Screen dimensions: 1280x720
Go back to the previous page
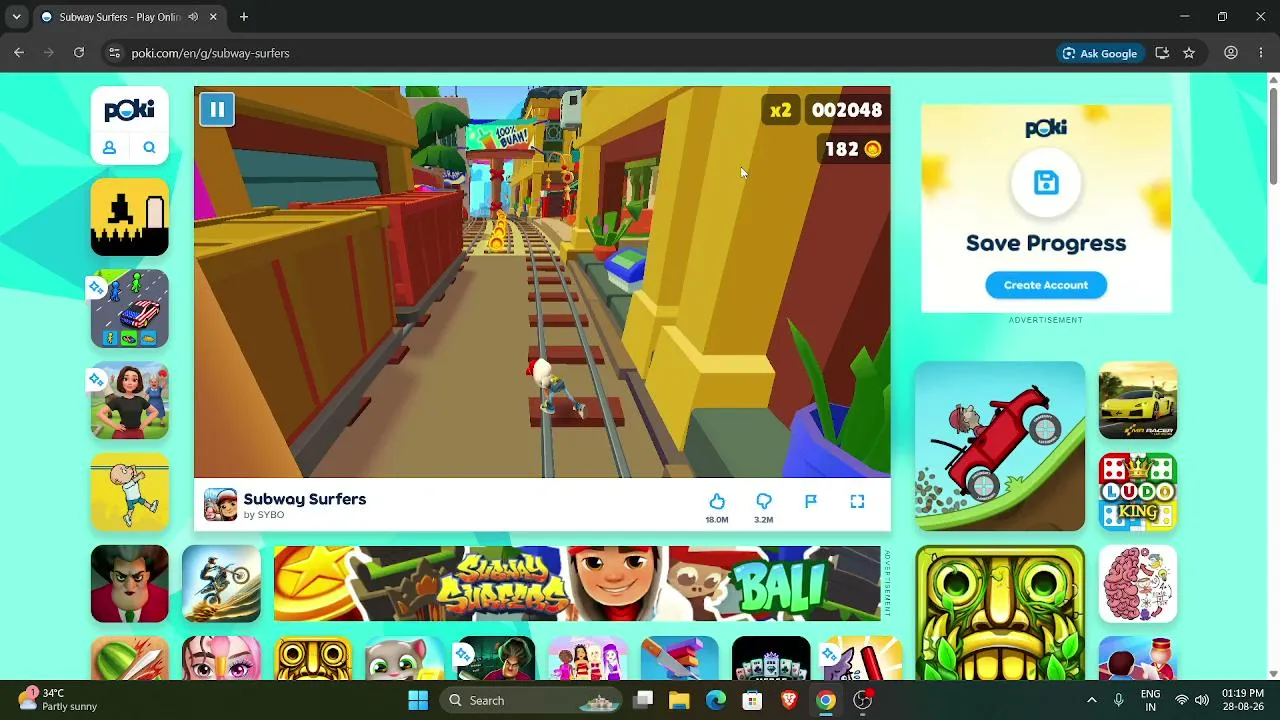click(x=19, y=53)
